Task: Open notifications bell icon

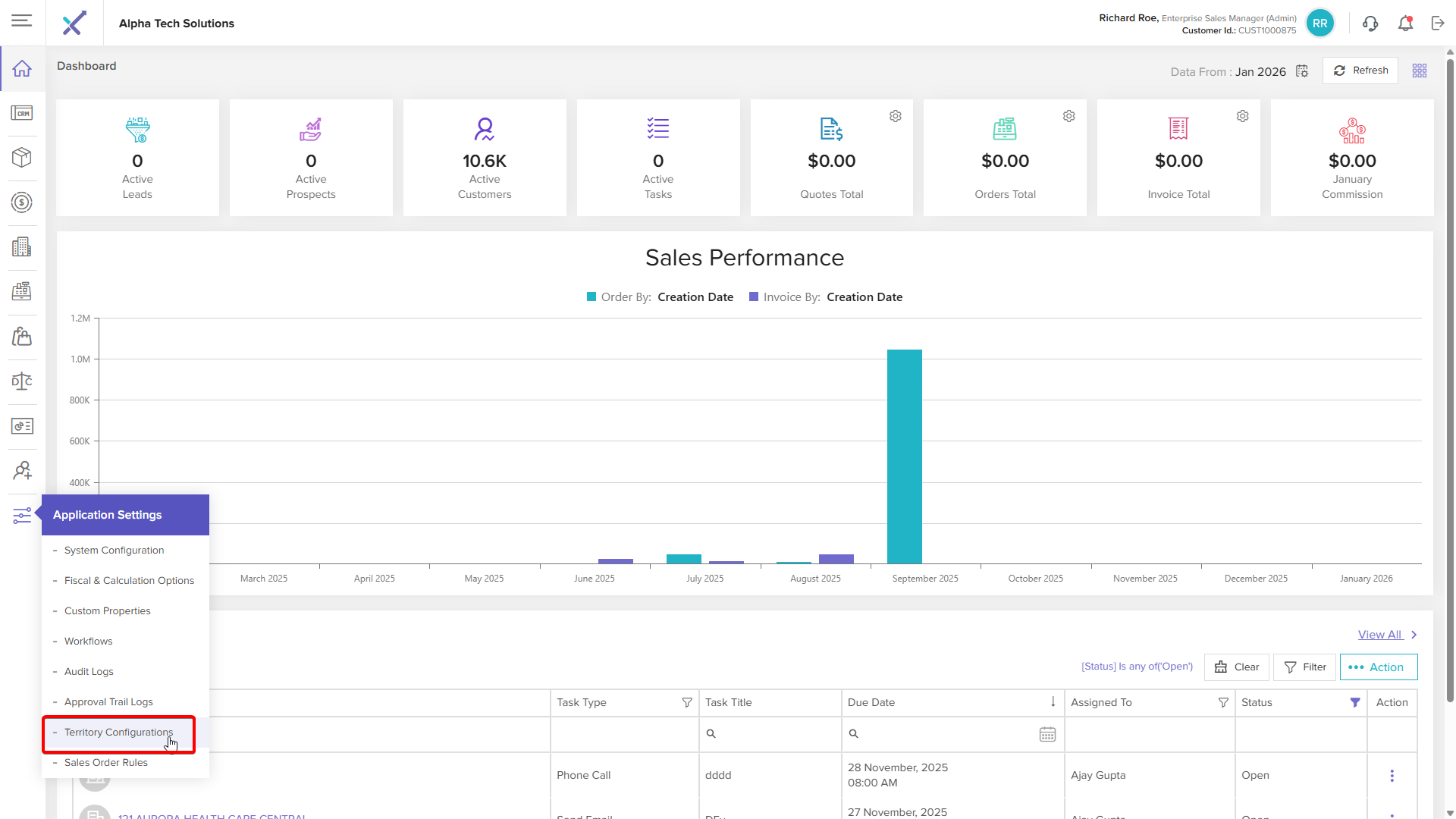Action: pyautogui.click(x=1405, y=24)
